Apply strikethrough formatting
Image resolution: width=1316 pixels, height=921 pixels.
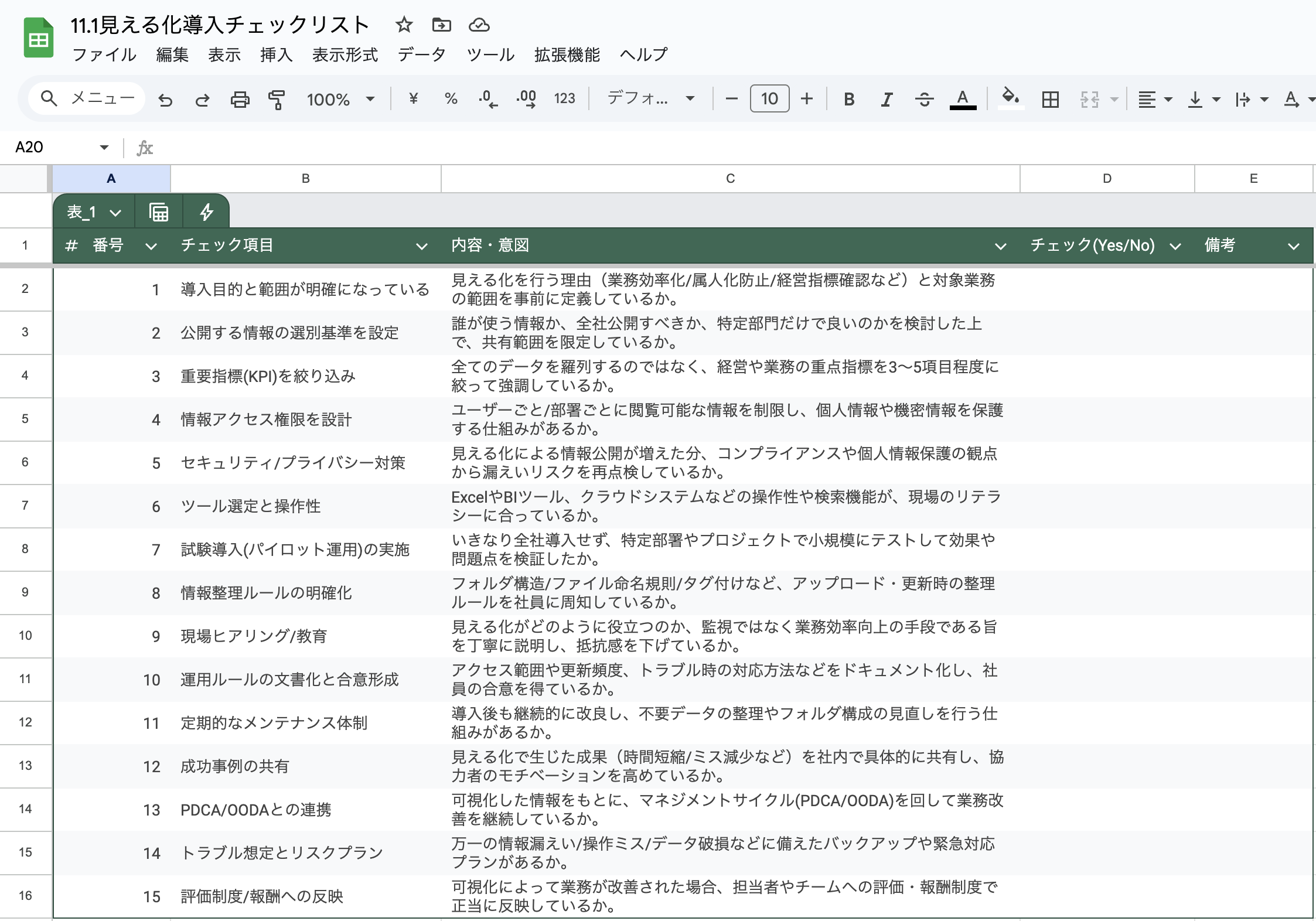(x=925, y=98)
